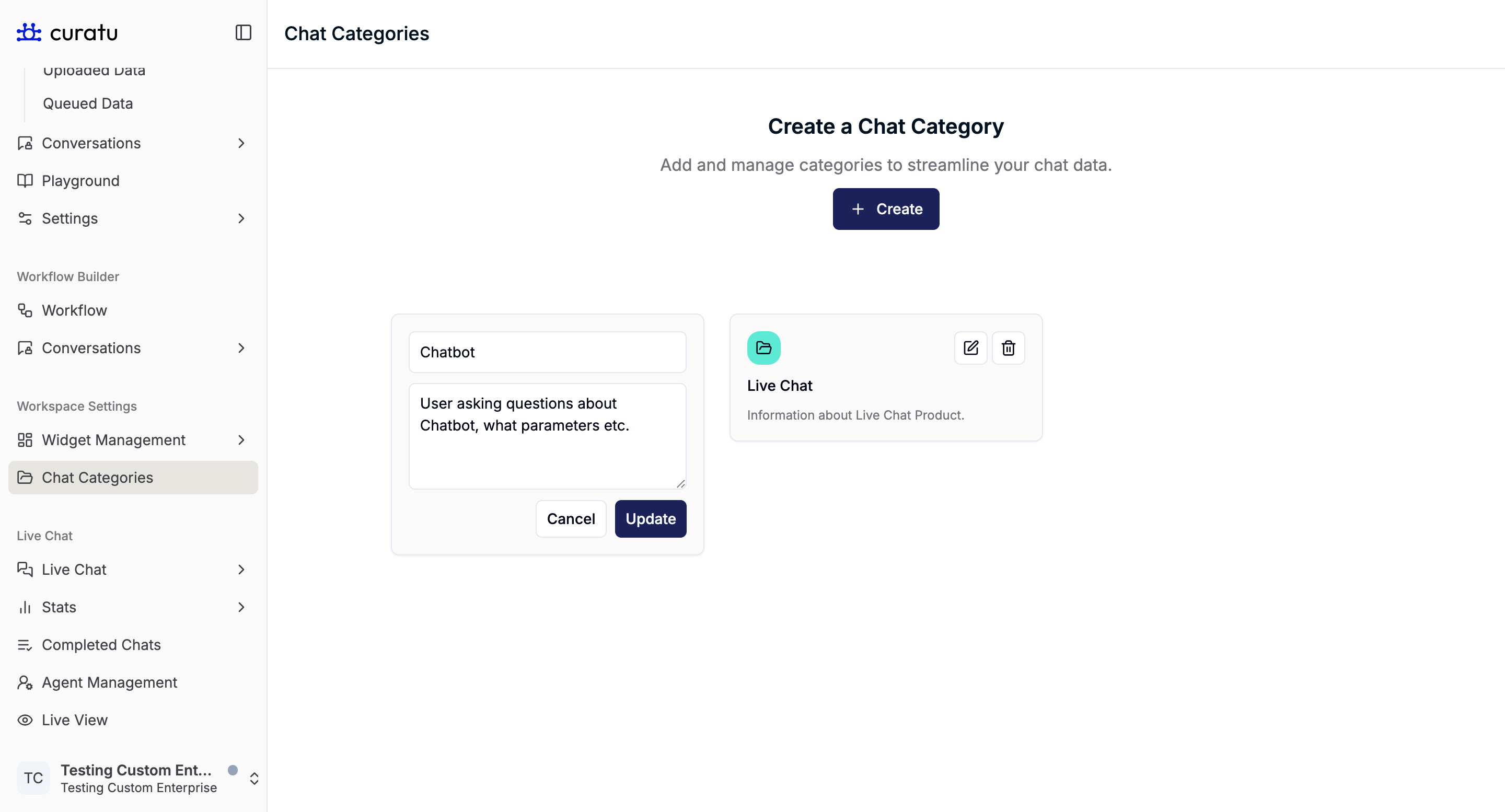The height and width of the screenshot is (812, 1505).
Task: Expand the Settings submenu chevron
Action: (x=241, y=218)
